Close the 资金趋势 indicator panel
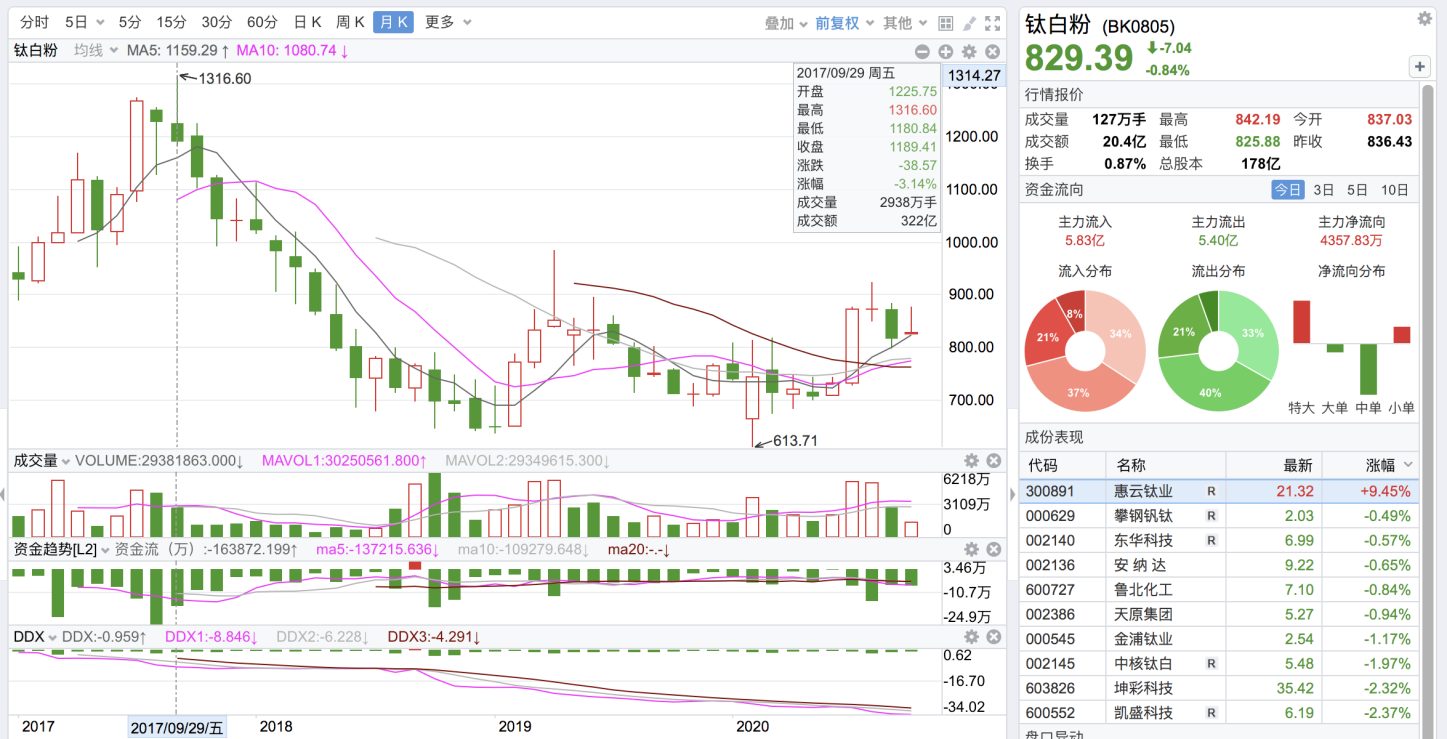This screenshot has width=1447, height=739. click(x=993, y=549)
